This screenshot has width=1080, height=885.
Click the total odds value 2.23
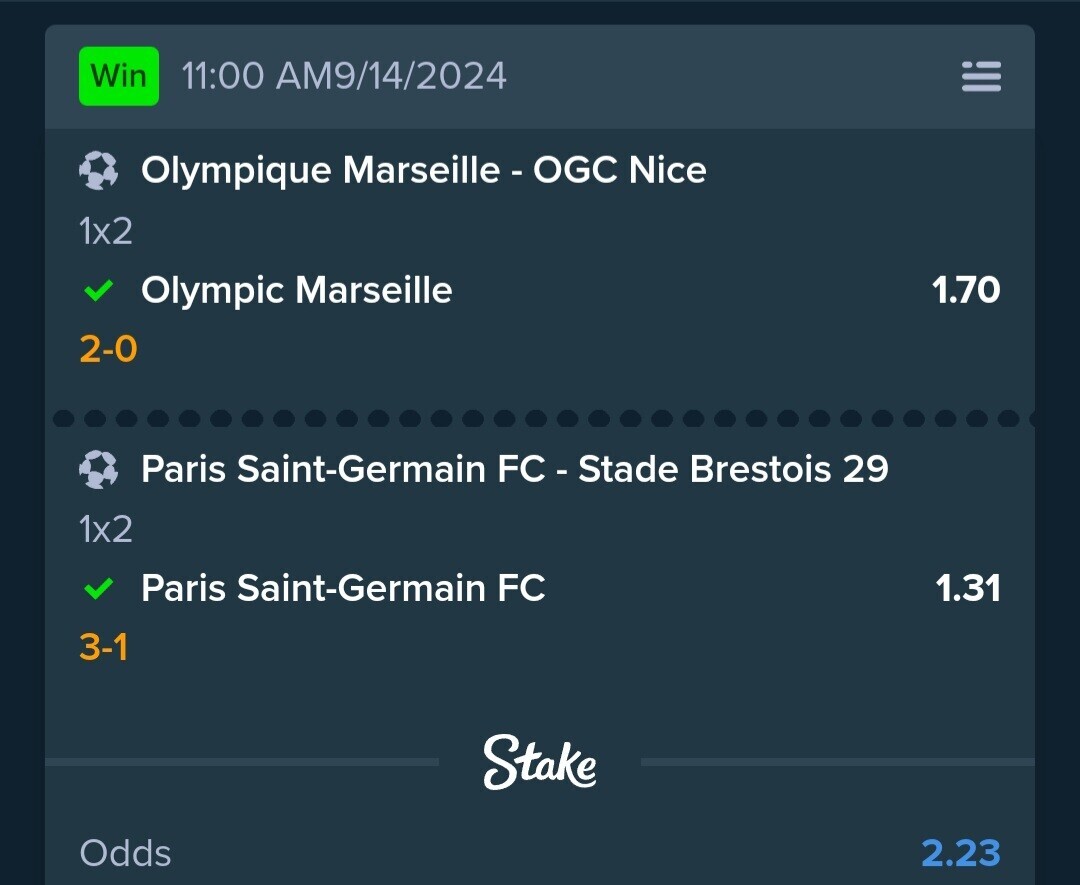[x=961, y=853]
